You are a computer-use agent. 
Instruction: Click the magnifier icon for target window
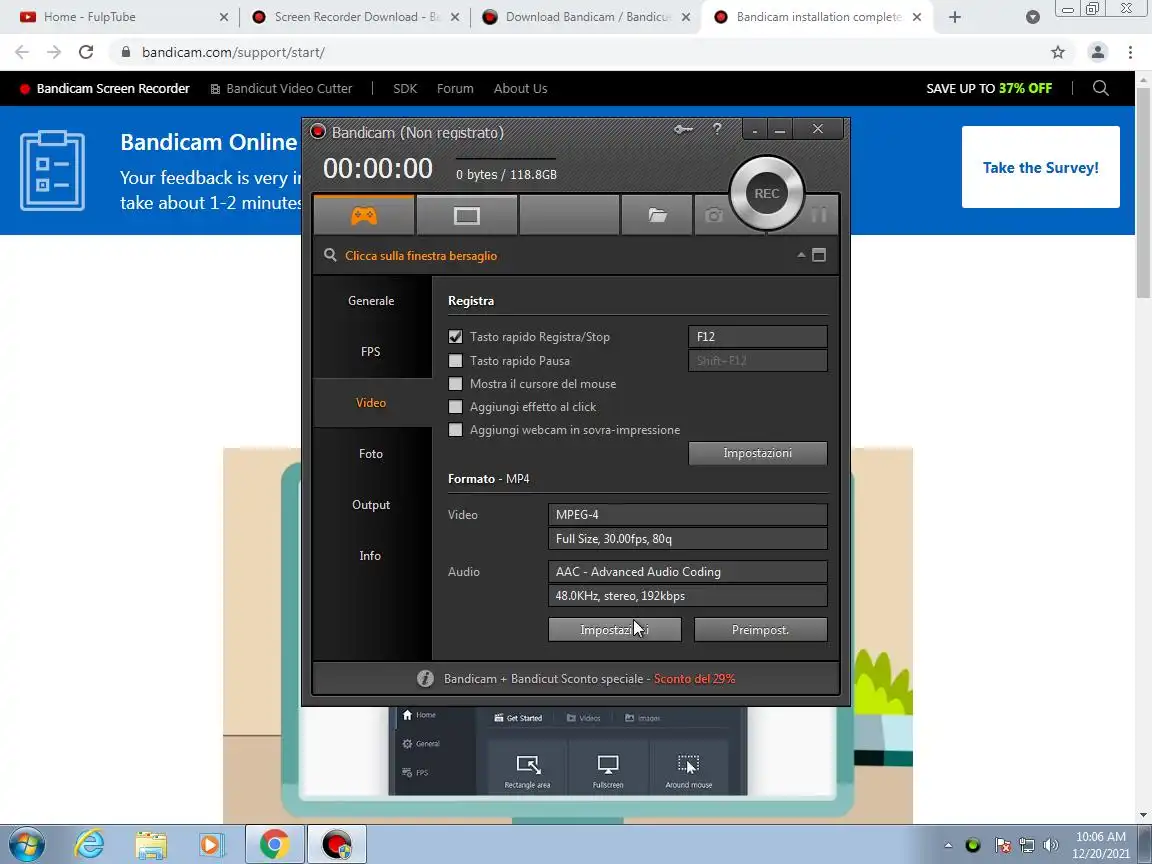331,255
